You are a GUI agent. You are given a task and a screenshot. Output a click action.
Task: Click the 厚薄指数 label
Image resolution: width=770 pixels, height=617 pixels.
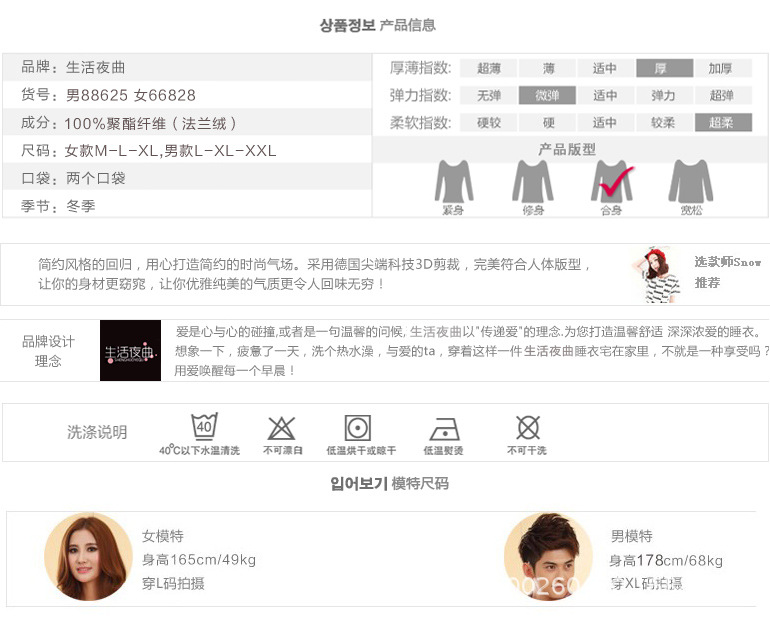tap(420, 68)
